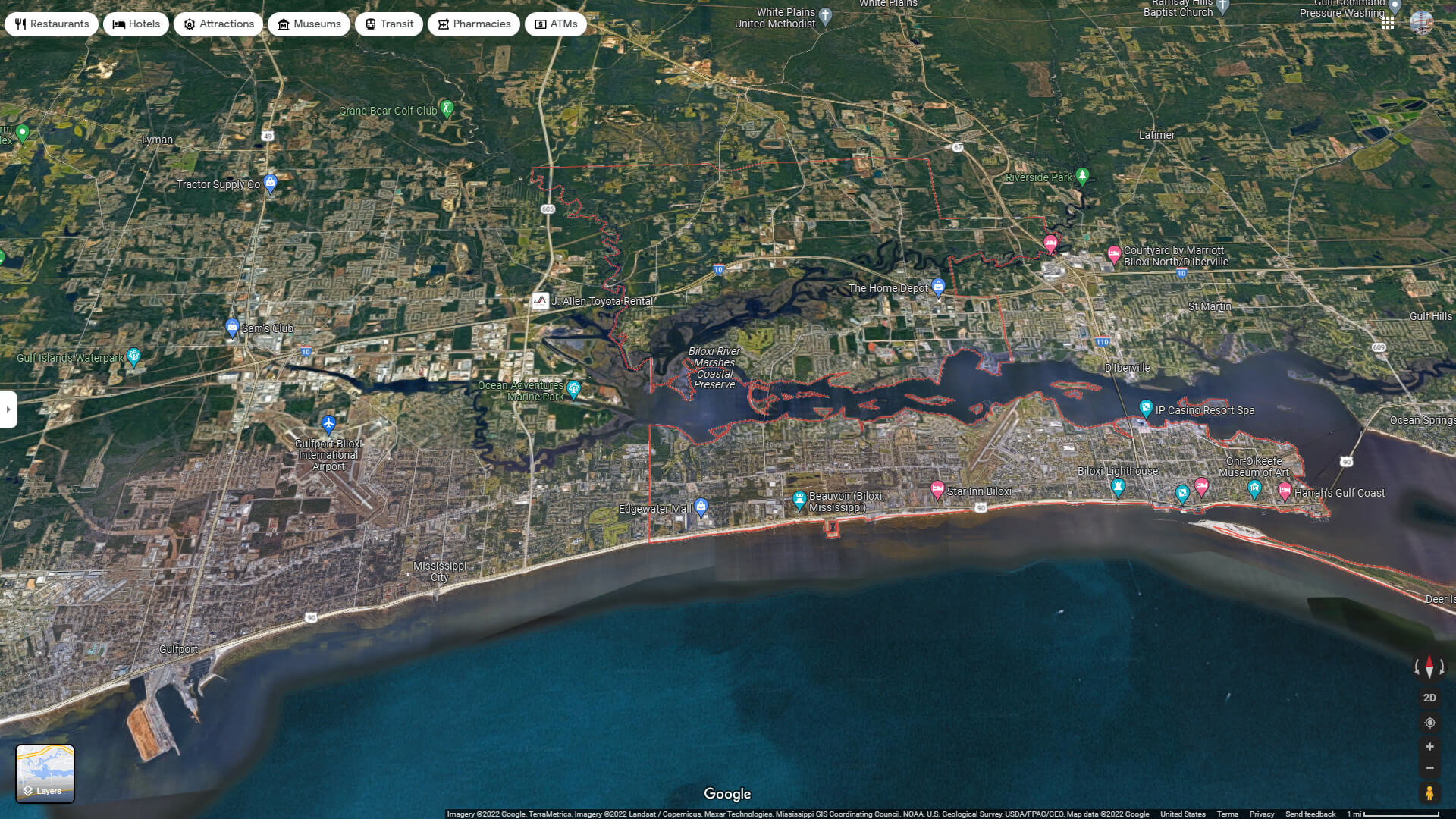
Task: Open the Layers map thumbnail
Action: [x=45, y=773]
